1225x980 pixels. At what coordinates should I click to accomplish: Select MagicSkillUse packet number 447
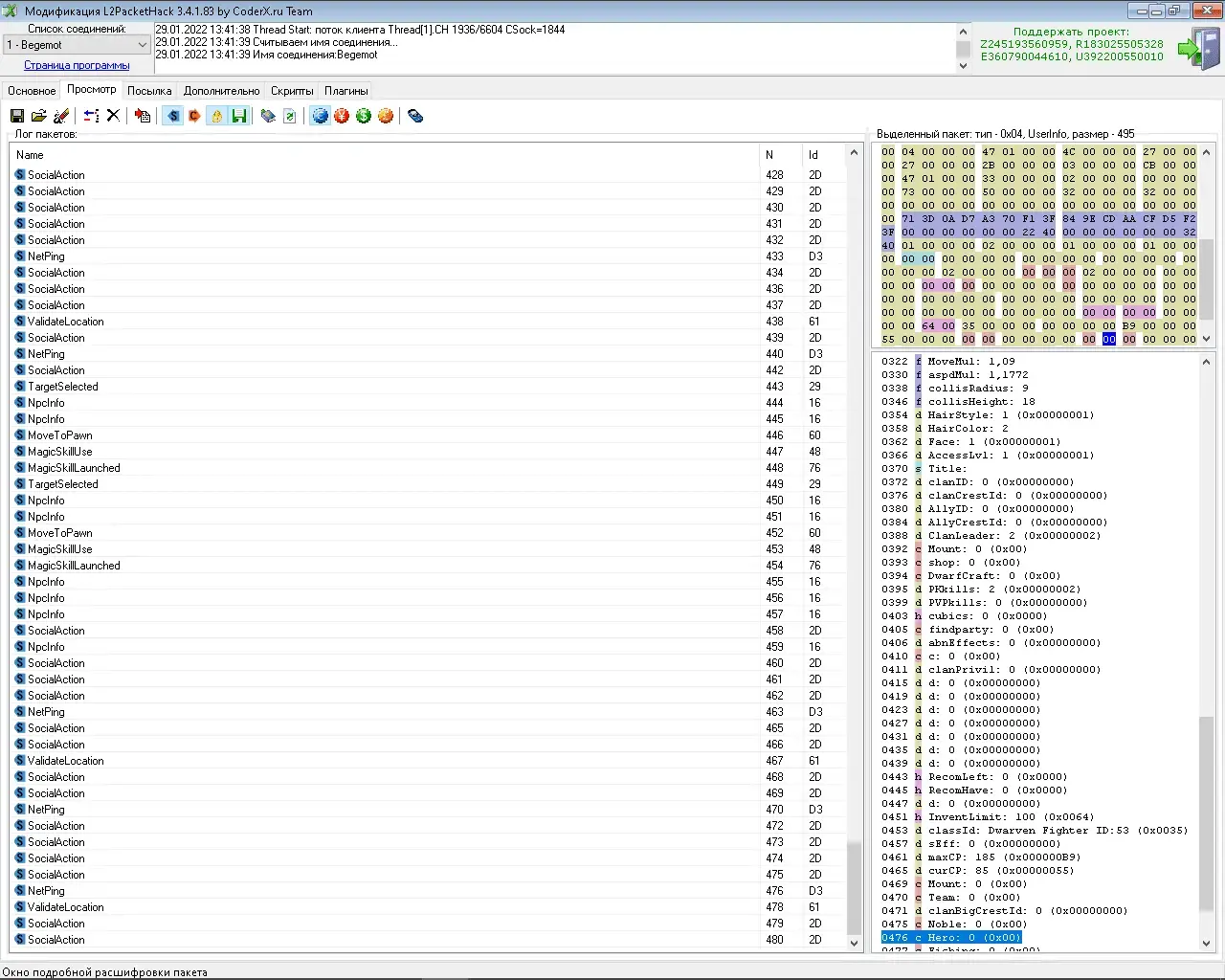429,452
